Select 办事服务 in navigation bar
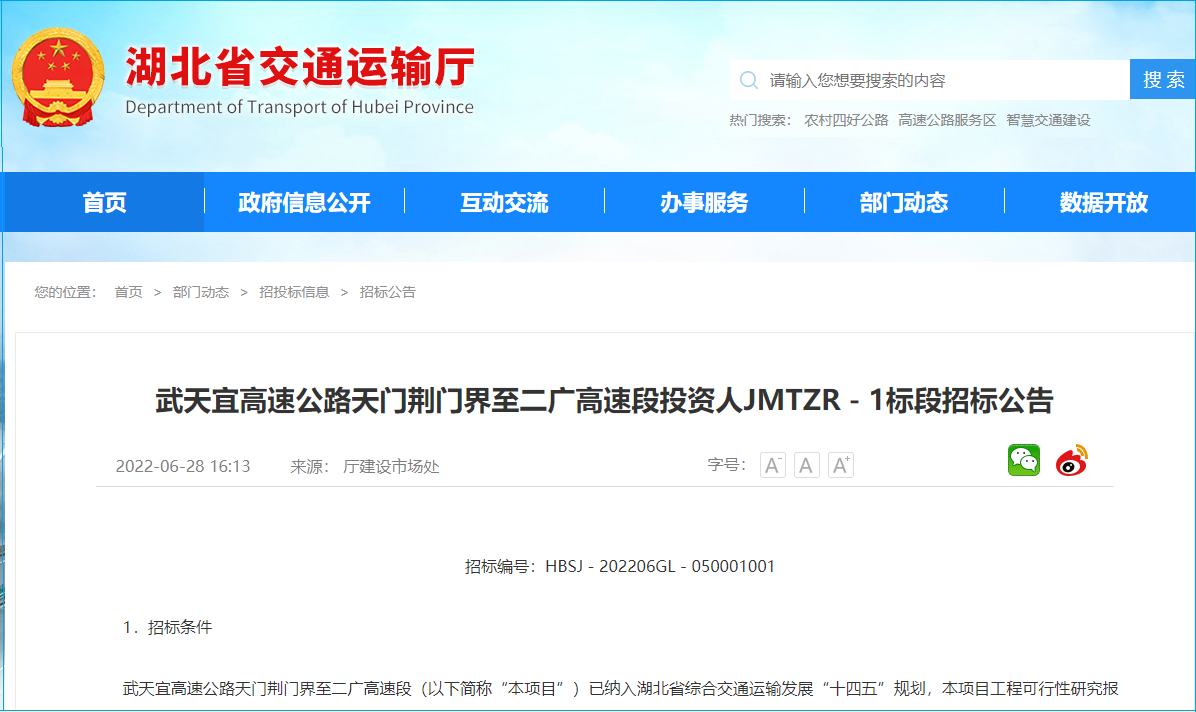This screenshot has height=712, width=1196. tap(704, 203)
